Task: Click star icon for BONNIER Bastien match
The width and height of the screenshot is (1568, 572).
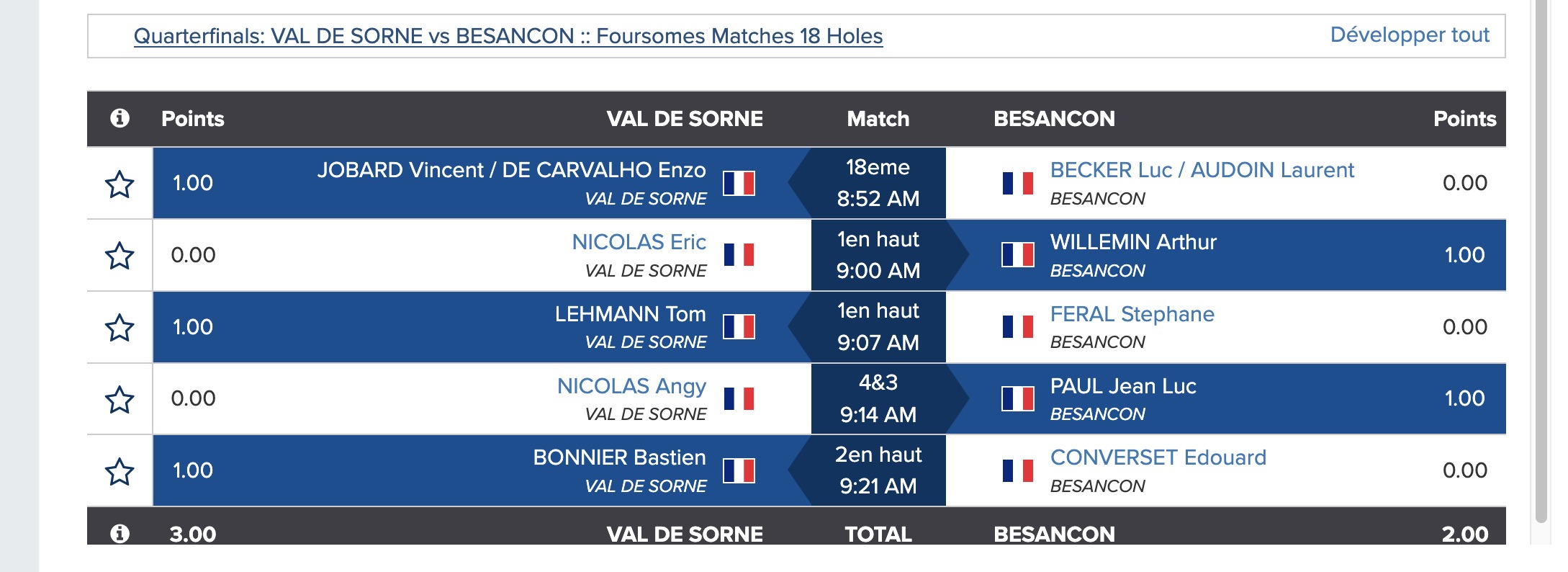Action: (x=120, y=471)
